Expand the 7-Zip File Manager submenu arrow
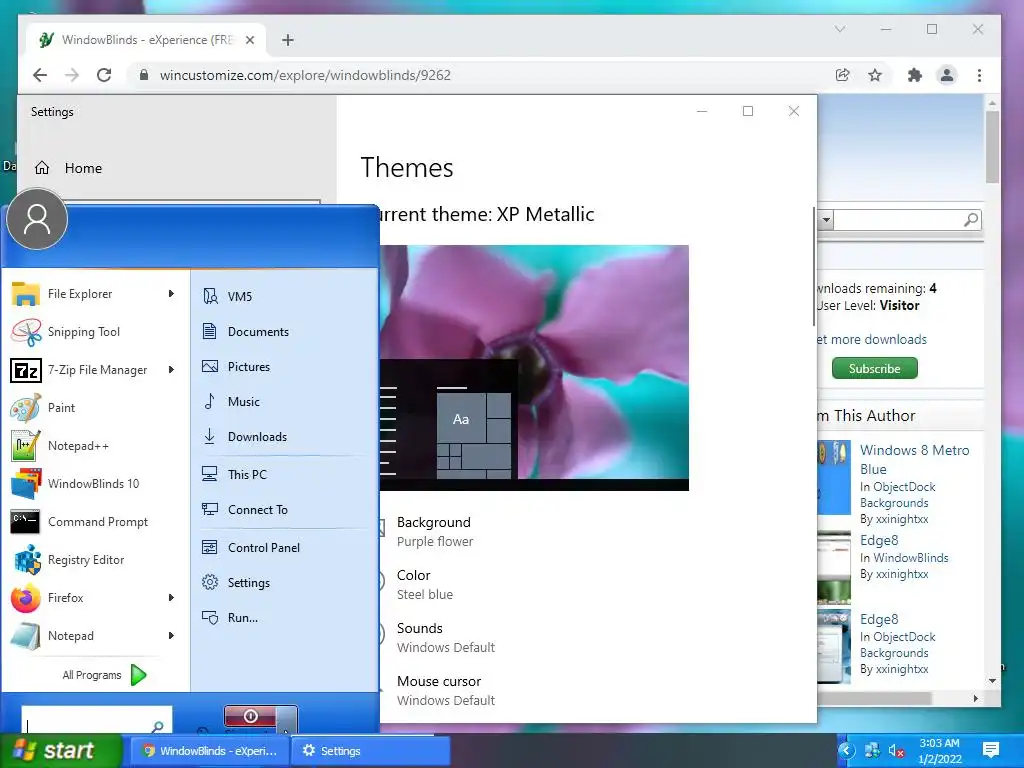Image resolution: width=1024 pixels, height=768 pixels. (171, 370)
